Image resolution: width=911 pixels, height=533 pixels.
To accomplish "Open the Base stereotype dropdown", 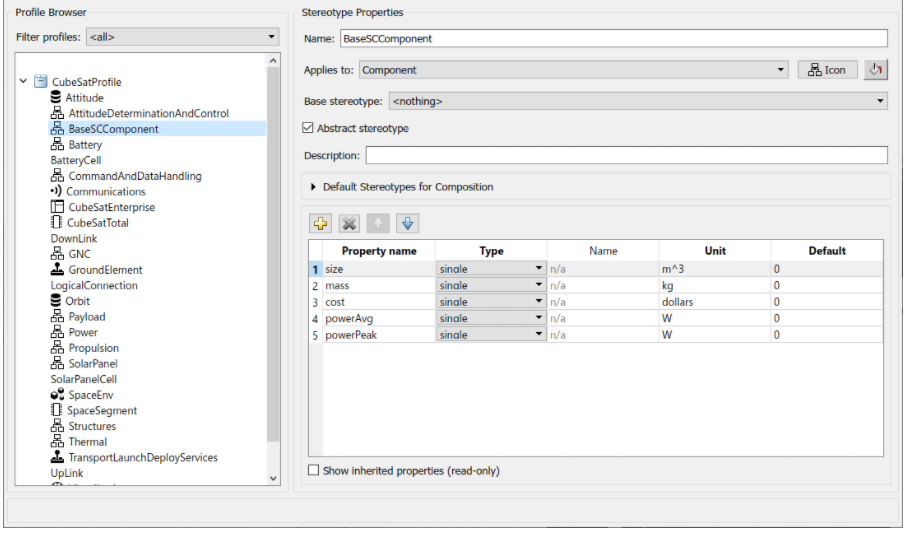I will [x=637, y=101].
